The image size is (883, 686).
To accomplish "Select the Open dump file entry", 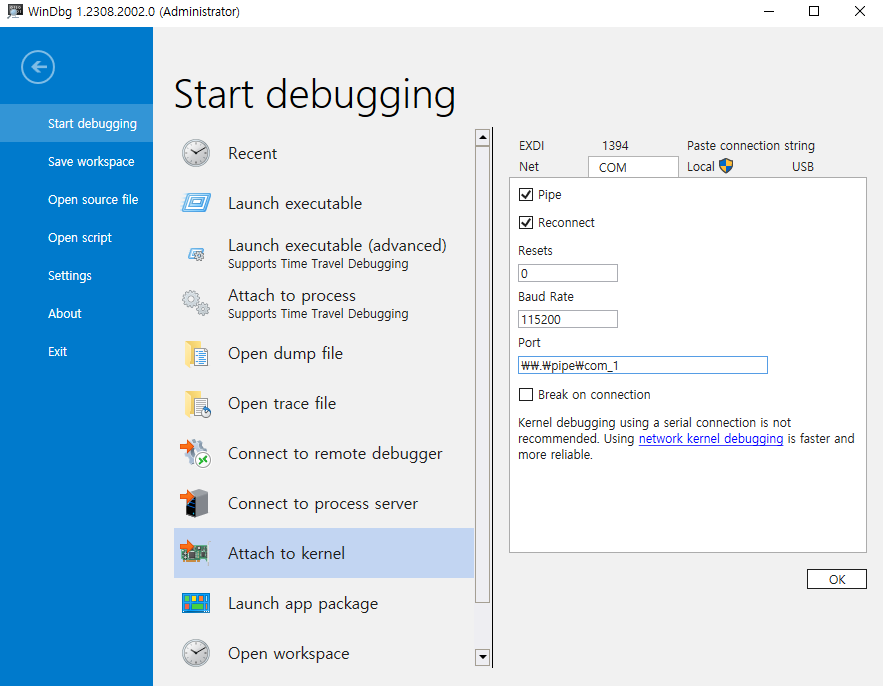I will [x=324, y=354].
